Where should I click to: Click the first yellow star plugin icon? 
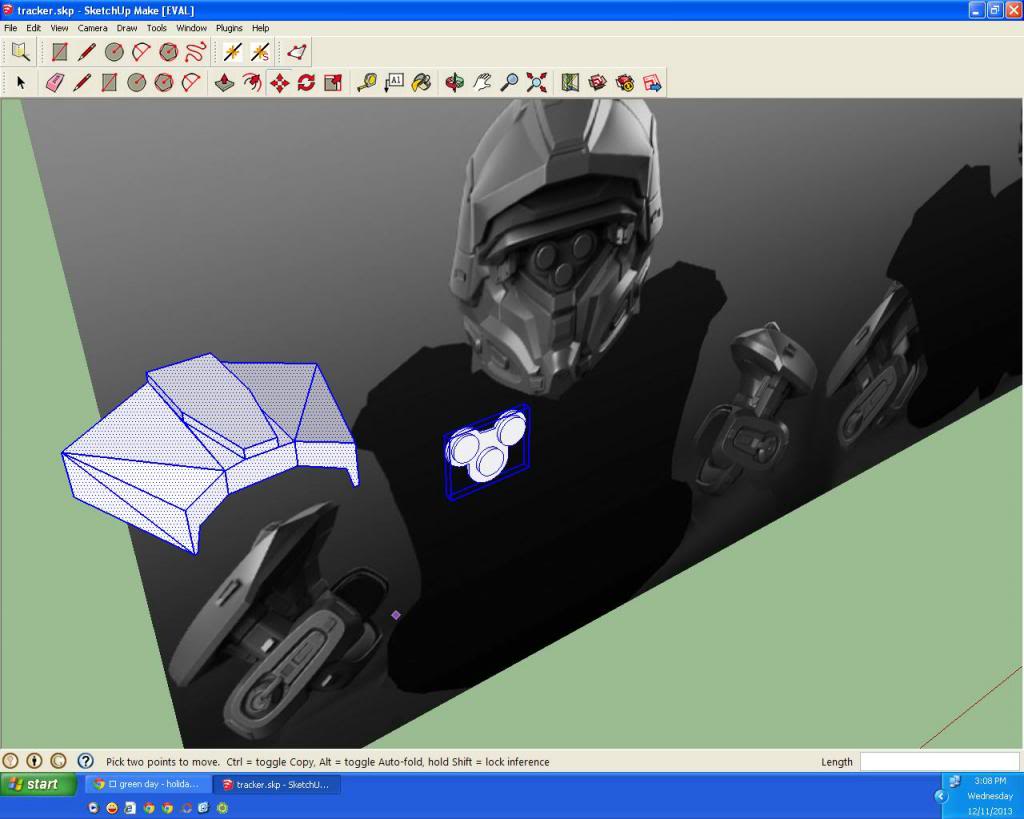(233, 52)
